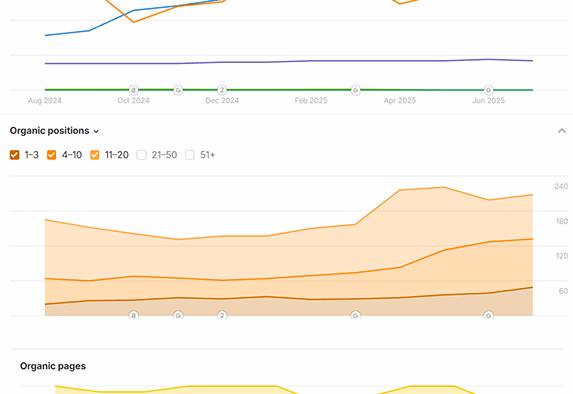Click the 240 y-axis value
Screen dimensions: 573x394
pyautogui.click(x=561, y=186)
